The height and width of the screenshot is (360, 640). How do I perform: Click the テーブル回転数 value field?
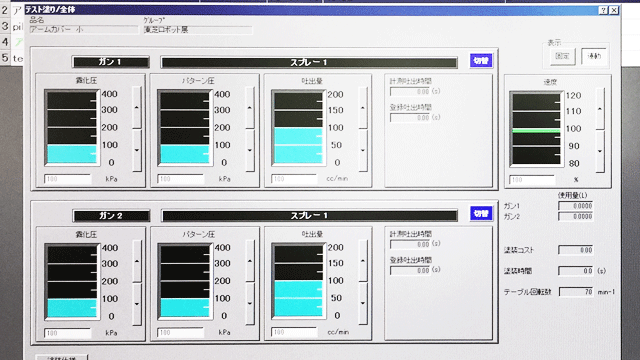(576, 292)
